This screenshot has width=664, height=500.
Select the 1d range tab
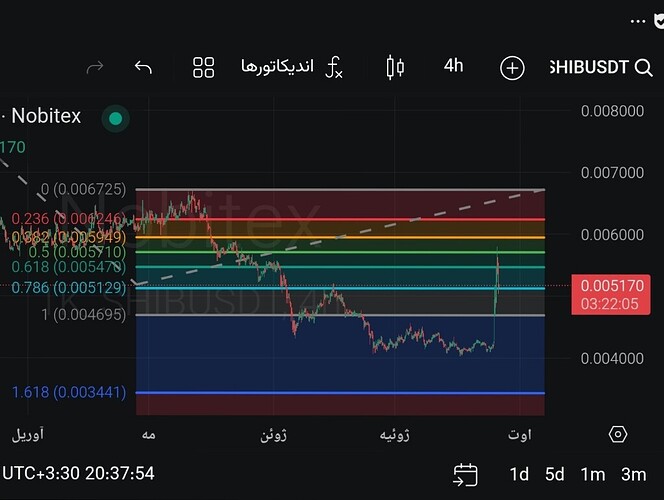tap(519, 475)
